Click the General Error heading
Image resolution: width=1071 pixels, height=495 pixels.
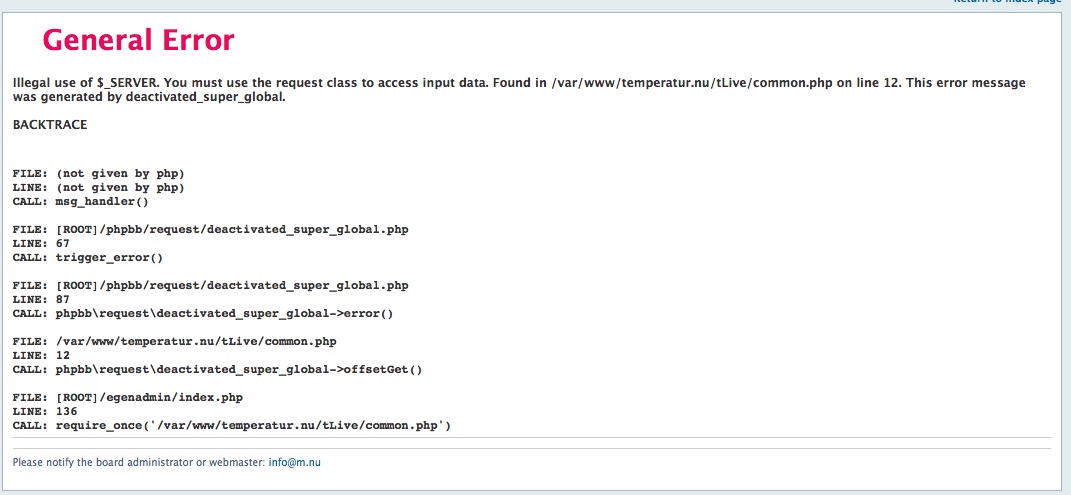pos(138,40)
